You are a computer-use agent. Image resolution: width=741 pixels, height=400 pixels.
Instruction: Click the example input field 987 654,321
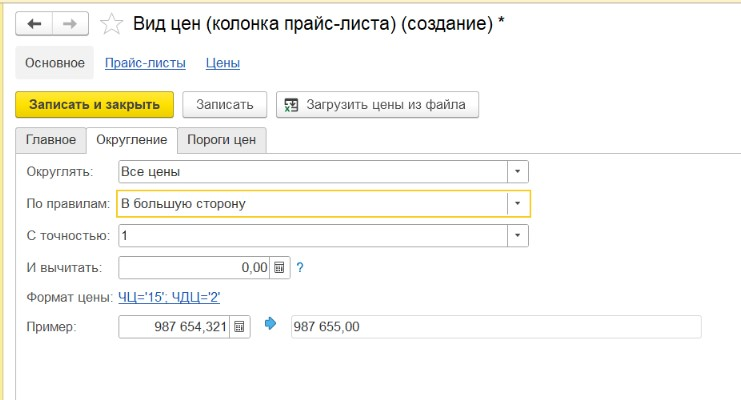174,327
